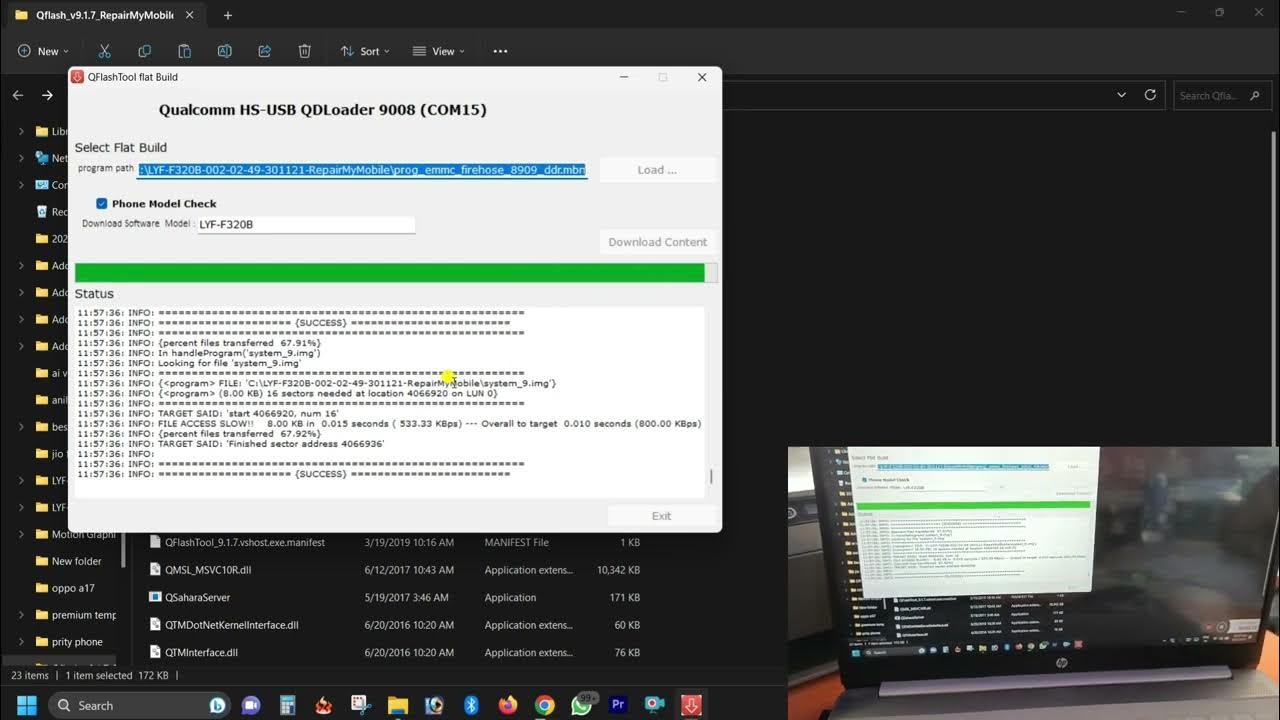Open WhatsApp from the taskbar
This screenshot has width=1280, height=720.
pyautogui.click(x=581, y=705)
